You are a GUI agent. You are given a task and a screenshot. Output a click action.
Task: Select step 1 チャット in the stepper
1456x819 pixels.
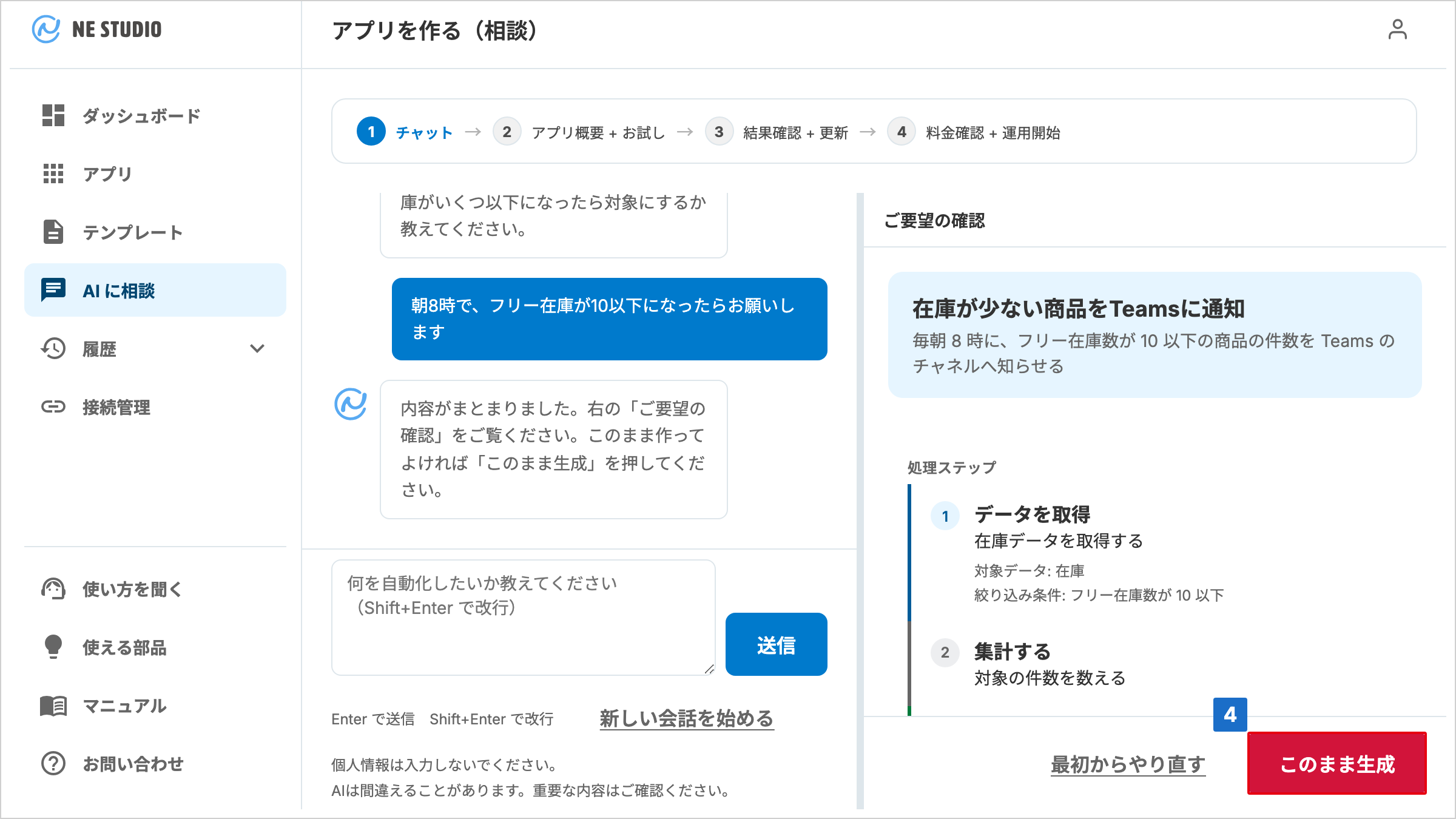pos(405,132)
